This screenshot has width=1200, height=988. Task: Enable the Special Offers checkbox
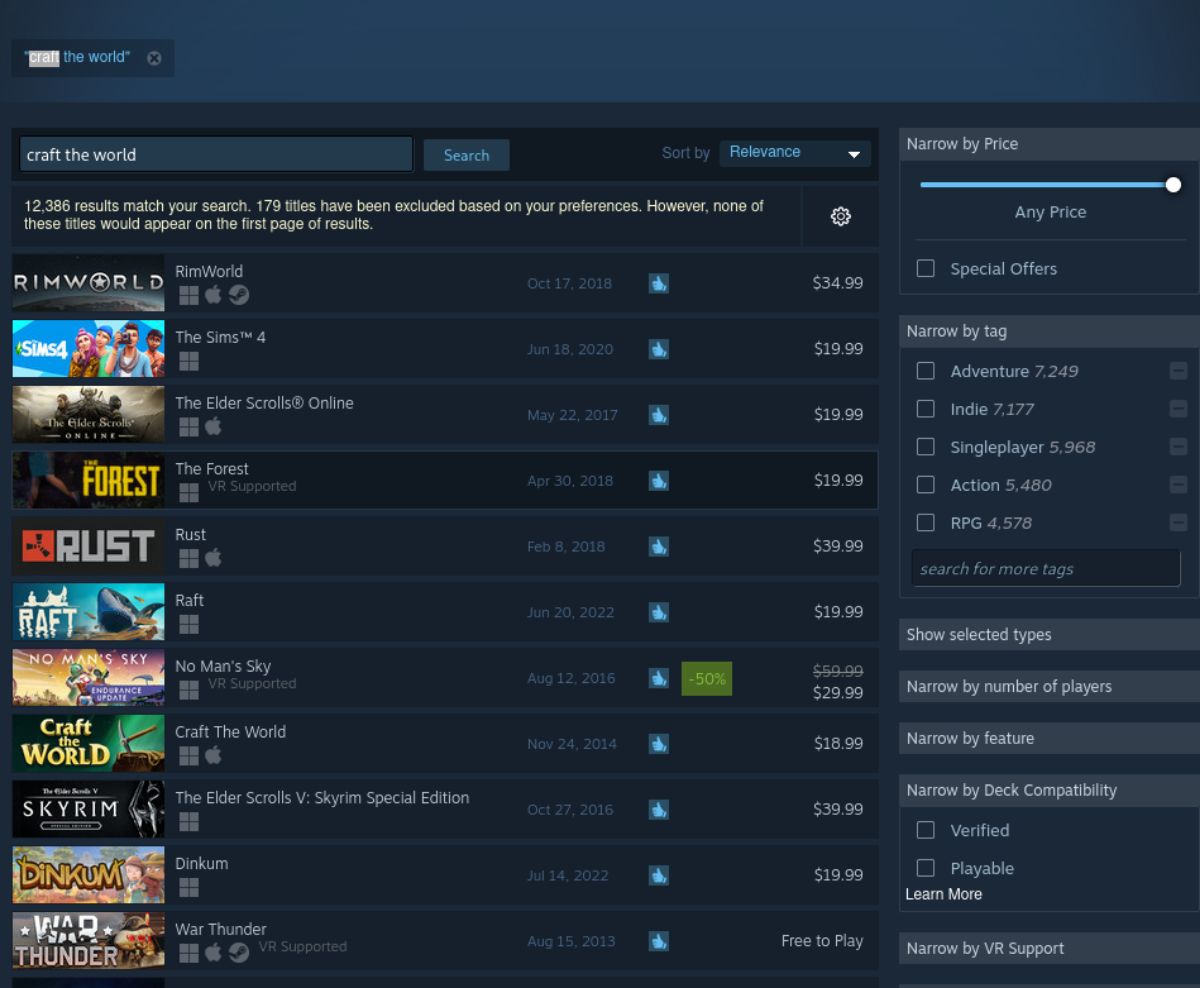click(x=925, y=268)
